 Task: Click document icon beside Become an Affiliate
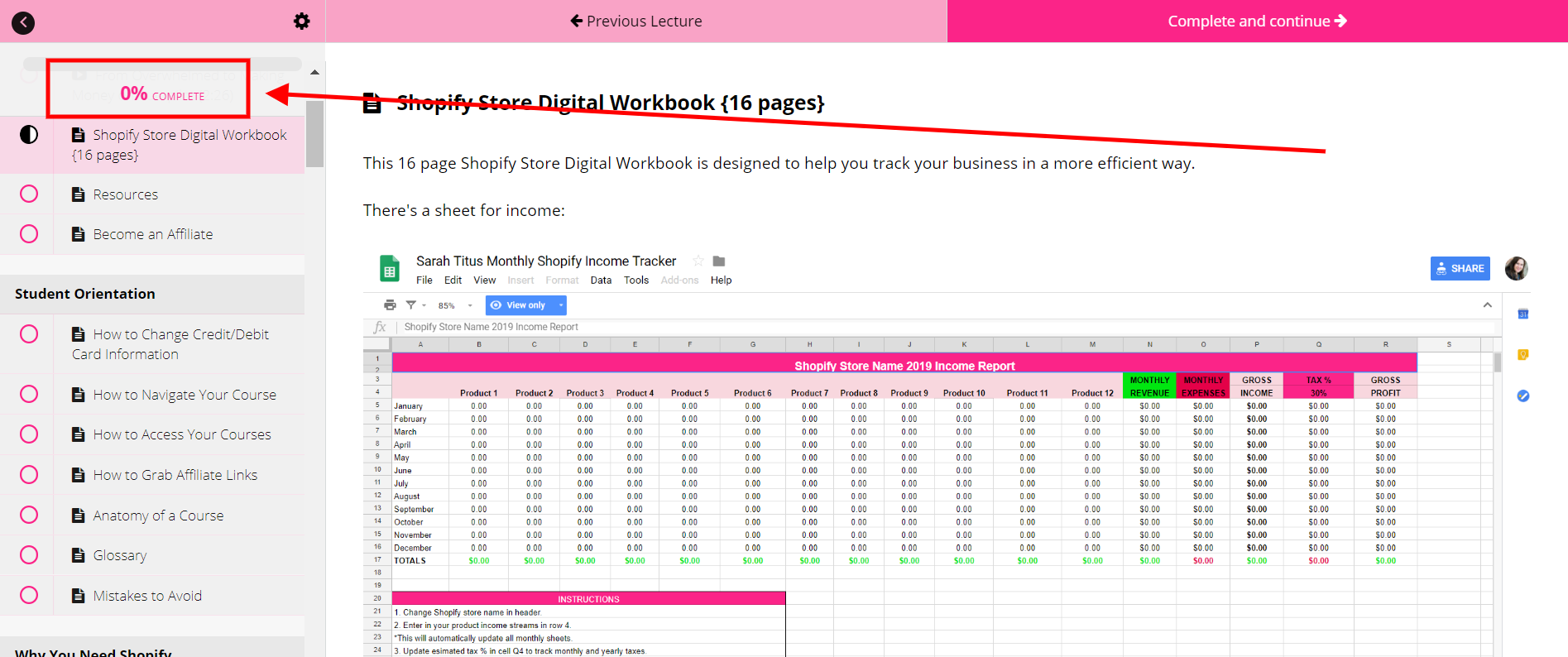pyautogui.click(x=79, y=234)
